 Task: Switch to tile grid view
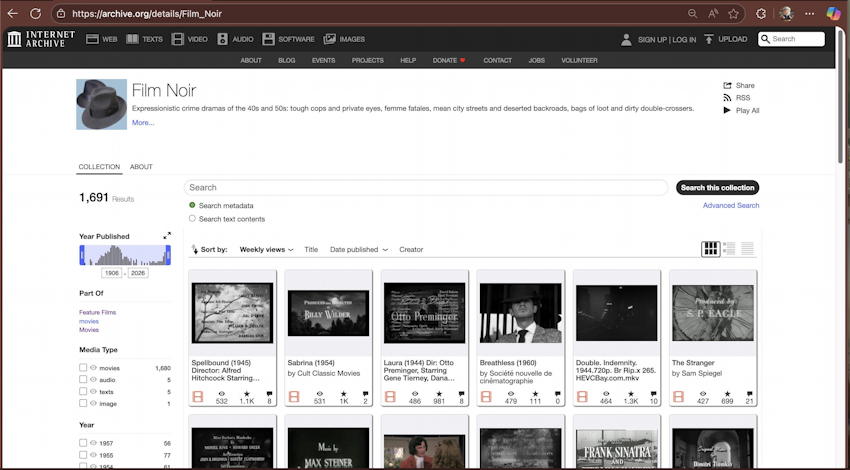pyautogui.click(x=710, y=249)
